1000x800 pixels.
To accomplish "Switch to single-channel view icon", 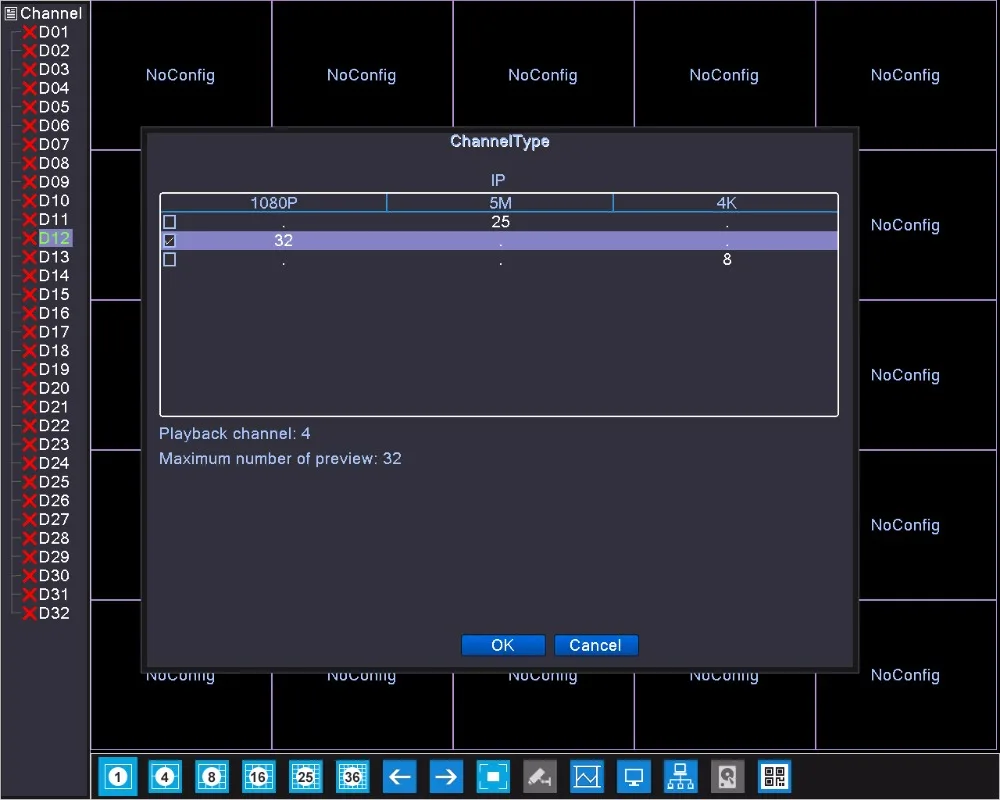I will click(x=117, y=776).
